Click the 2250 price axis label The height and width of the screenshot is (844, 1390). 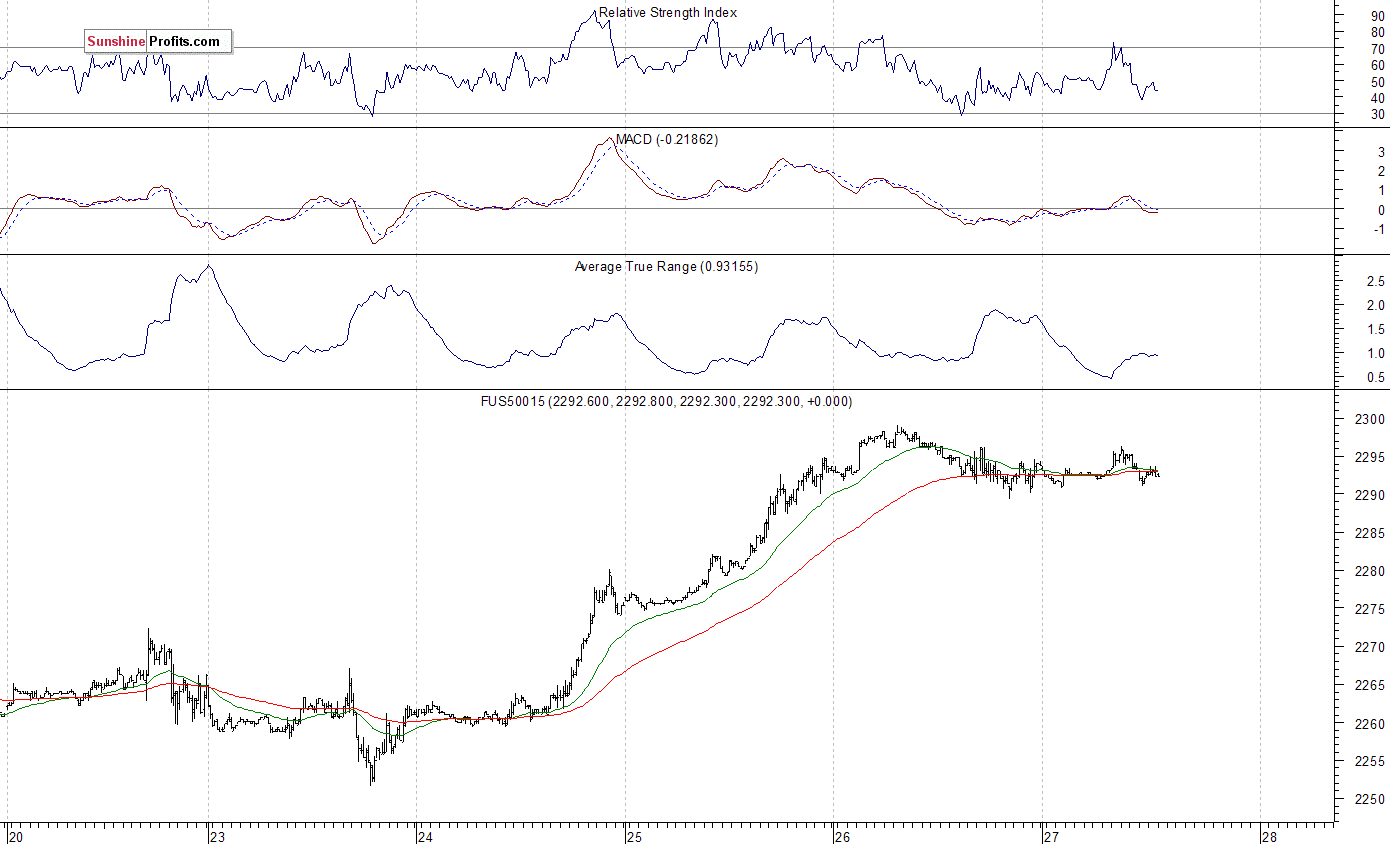(x=1369, y=799)
